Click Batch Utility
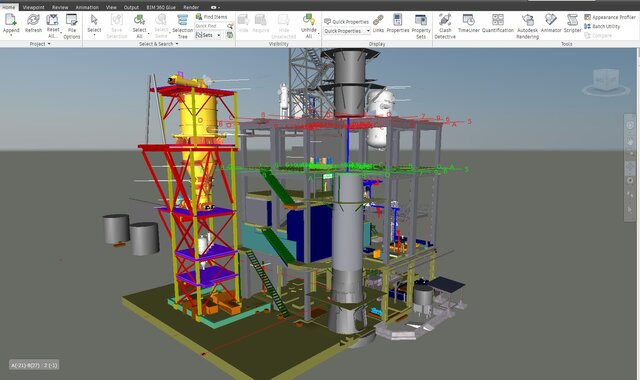The height and width of the screenshot is (380, 640). click(x=602, y=26)
